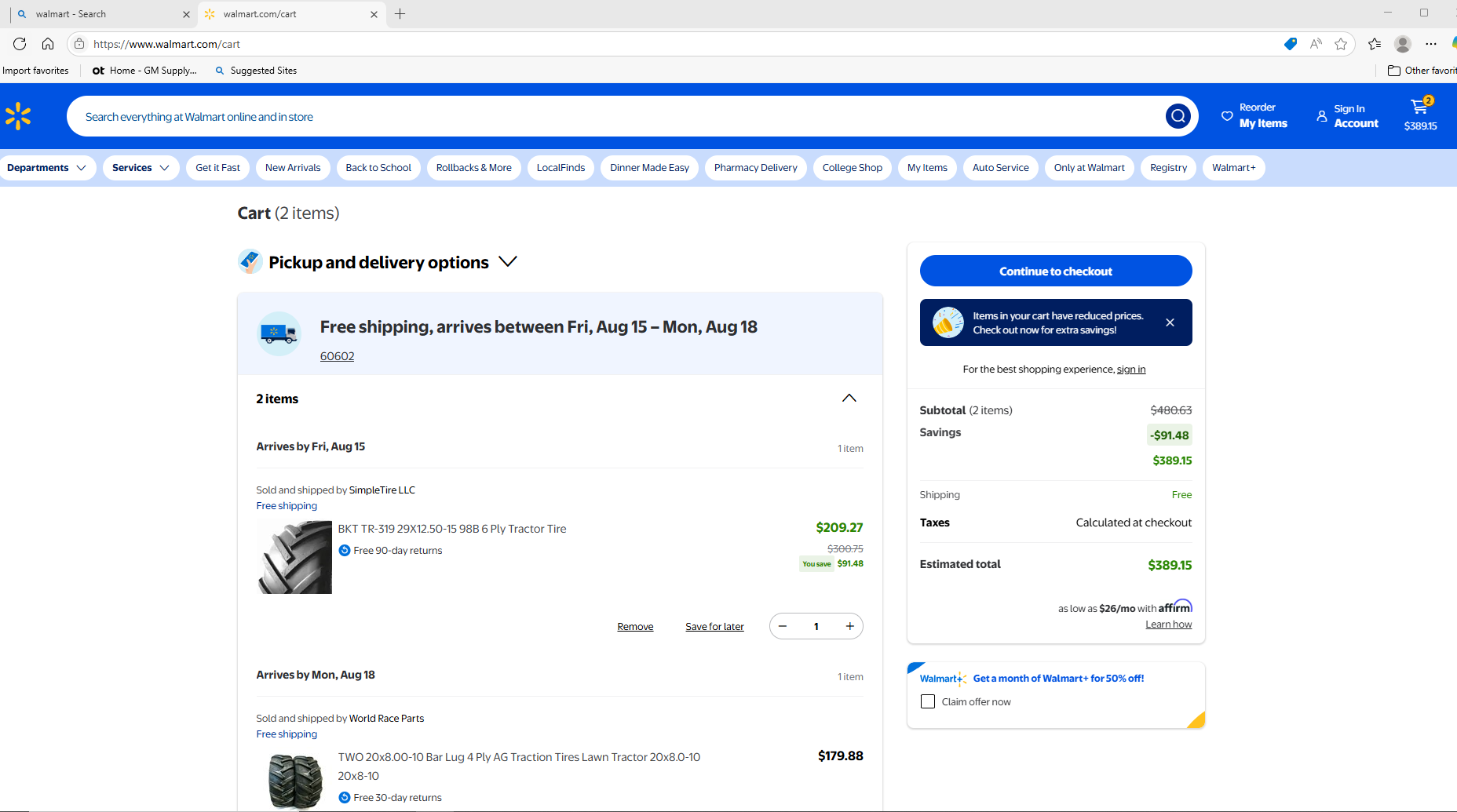
Task: Open the Departments dropdown
Action: [x=46, y=168]
